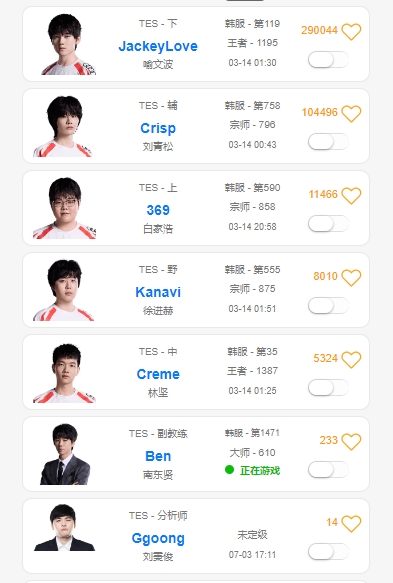
Task: Open Ben's suited portrait photo
Action: (65, 454)
